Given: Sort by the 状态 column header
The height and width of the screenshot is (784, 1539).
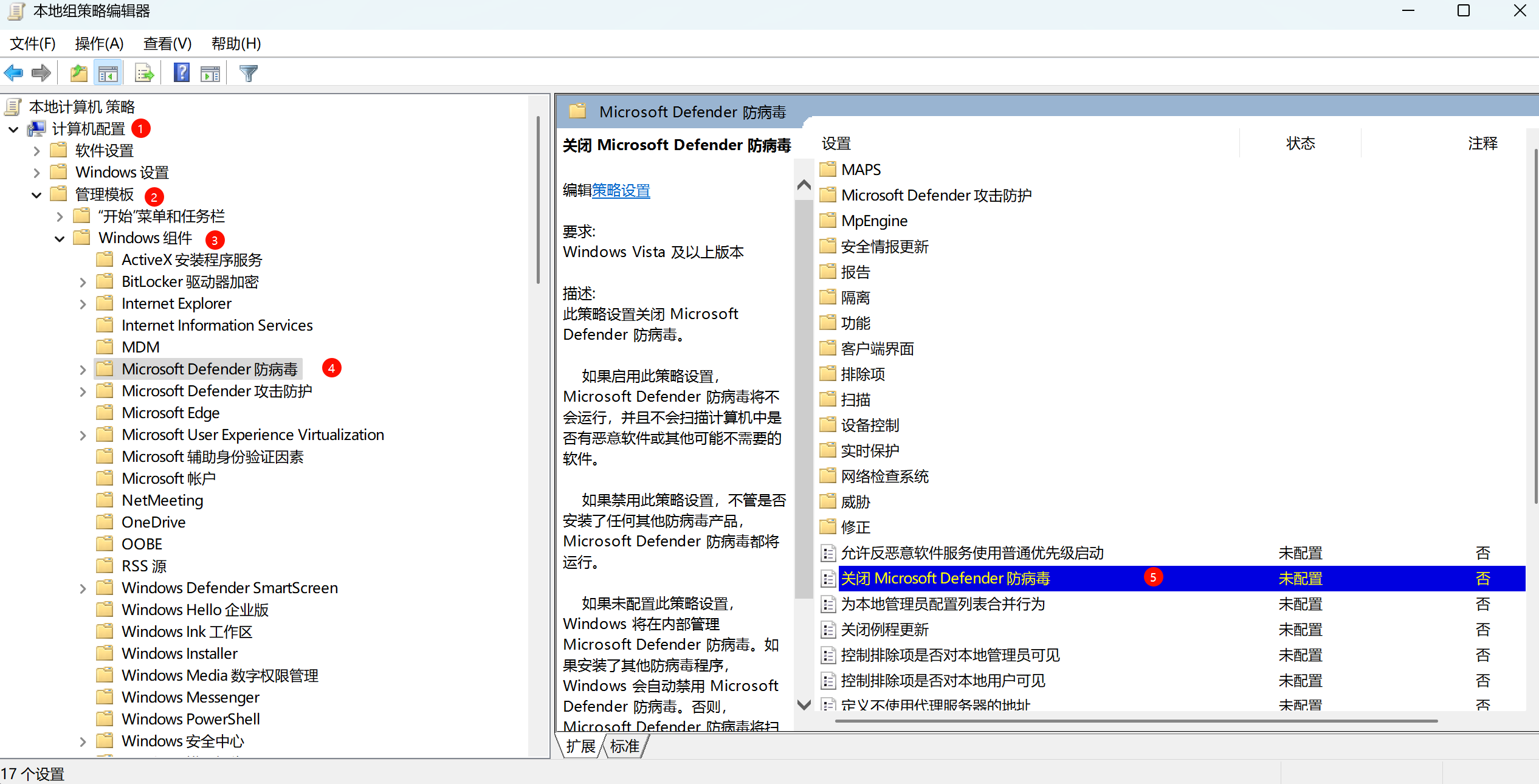Looking at the screenshot, I should pos(1300,144).
